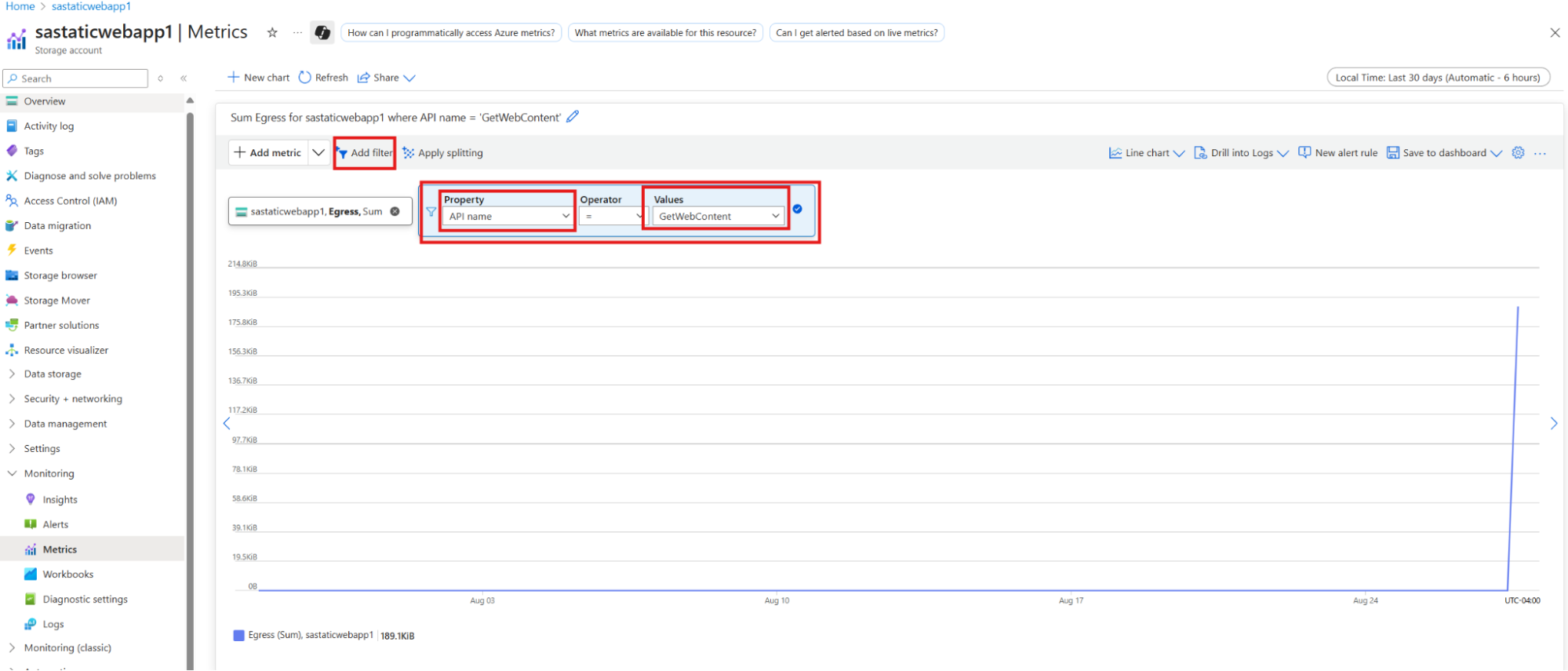This screenshot has width=1568, height=671.
Task: Click Apply splitting button
Action: tap(442, 153)
